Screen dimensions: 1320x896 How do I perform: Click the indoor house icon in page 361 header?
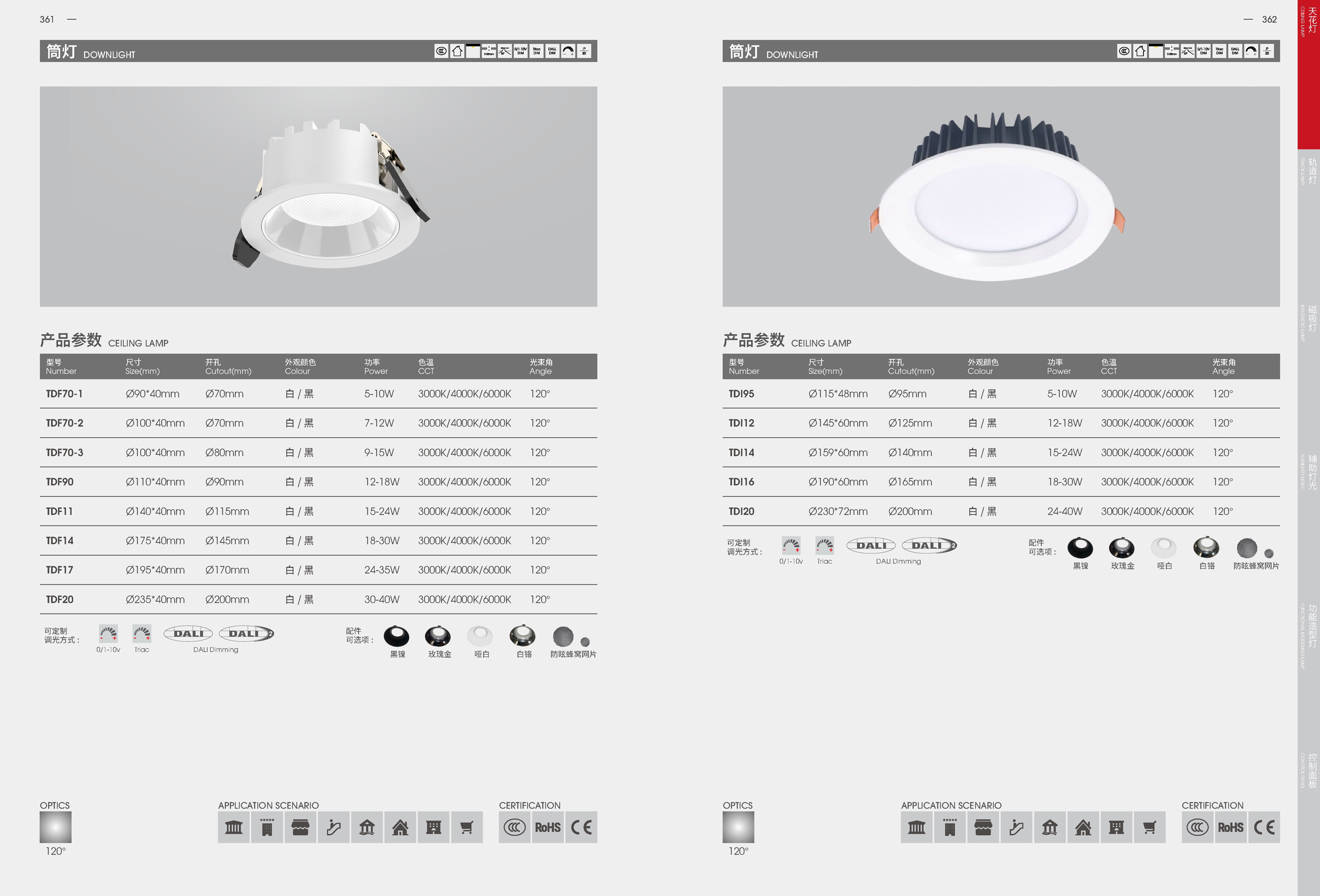coord(457,51)
